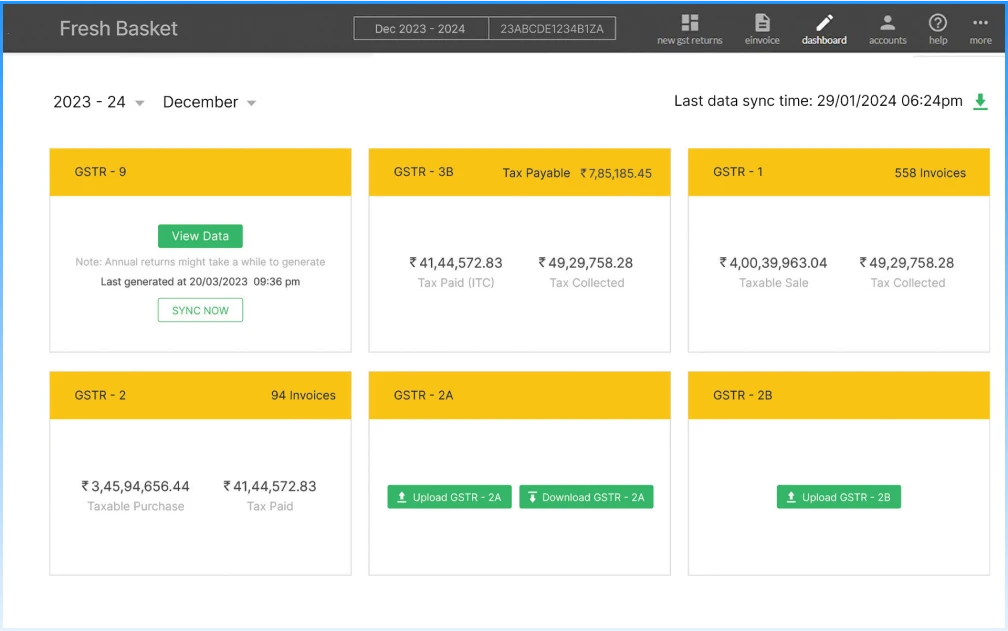Screen dimensions: 1008x631
Task: Select the Dec 2023 - 2024 period tab
Action: 419,28
